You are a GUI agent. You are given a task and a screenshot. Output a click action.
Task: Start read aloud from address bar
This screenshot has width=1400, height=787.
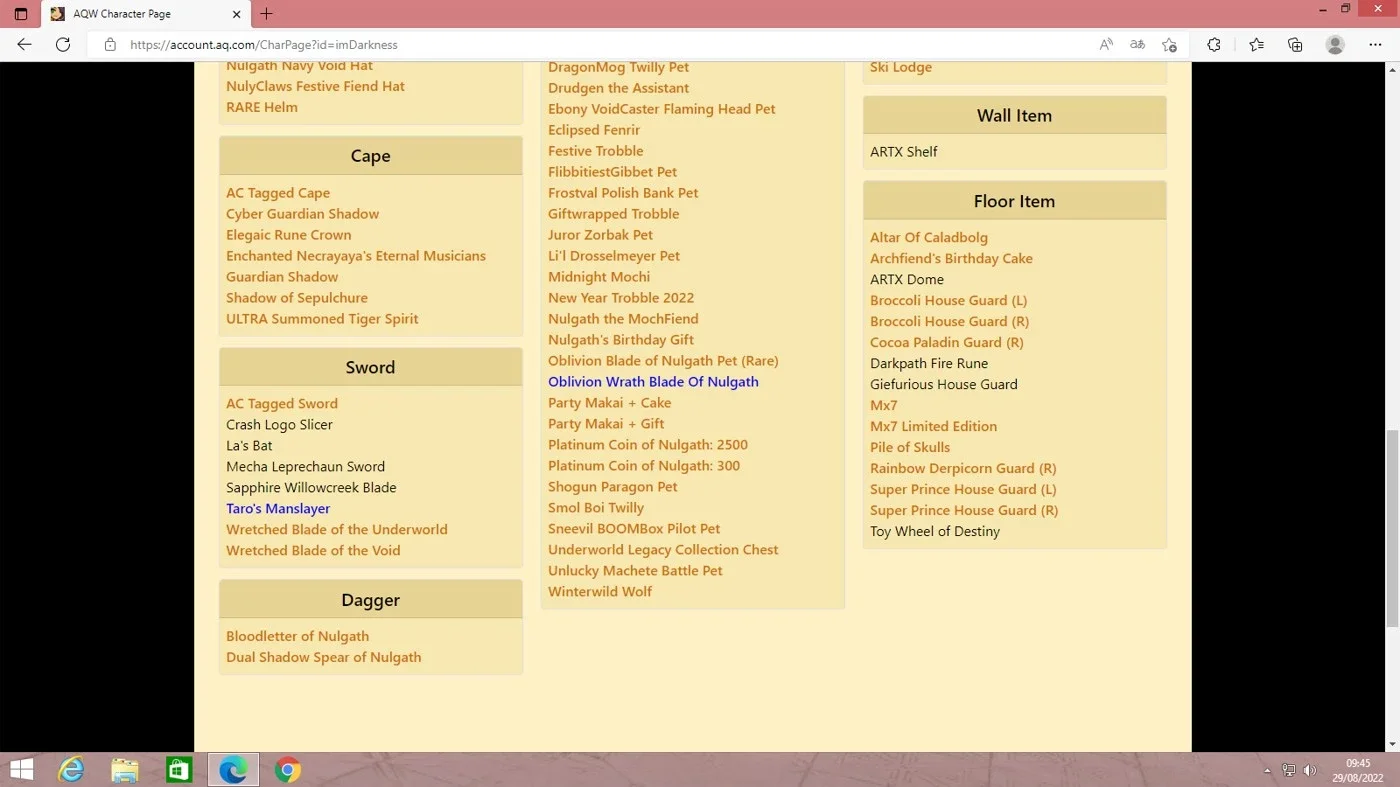(1106, 45)
